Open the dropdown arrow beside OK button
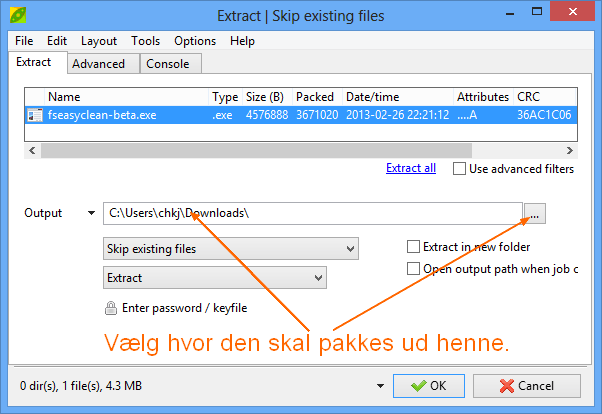Screen dimensions: 602x414 380,386
